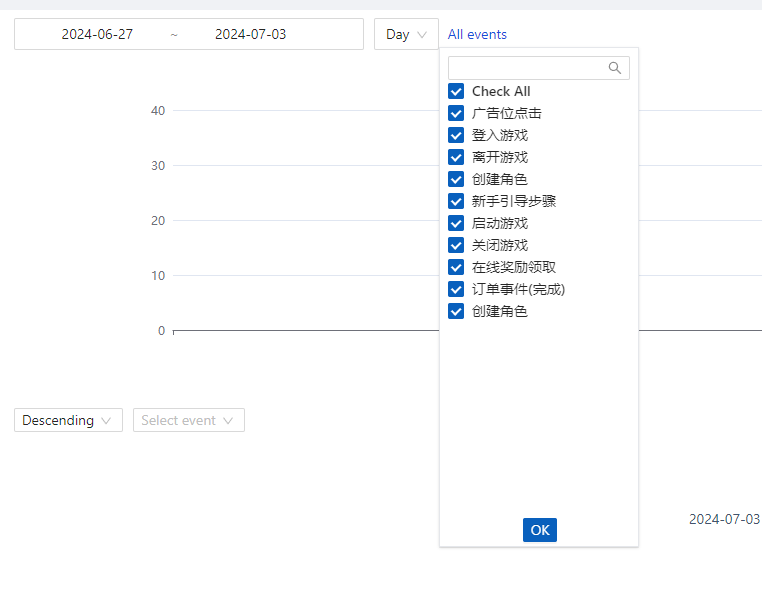Toggle the last 创建角色 checkbox in the list
The width and height of the screenshot is (762, 603).
pyautogui.click(x=456, y=311)
